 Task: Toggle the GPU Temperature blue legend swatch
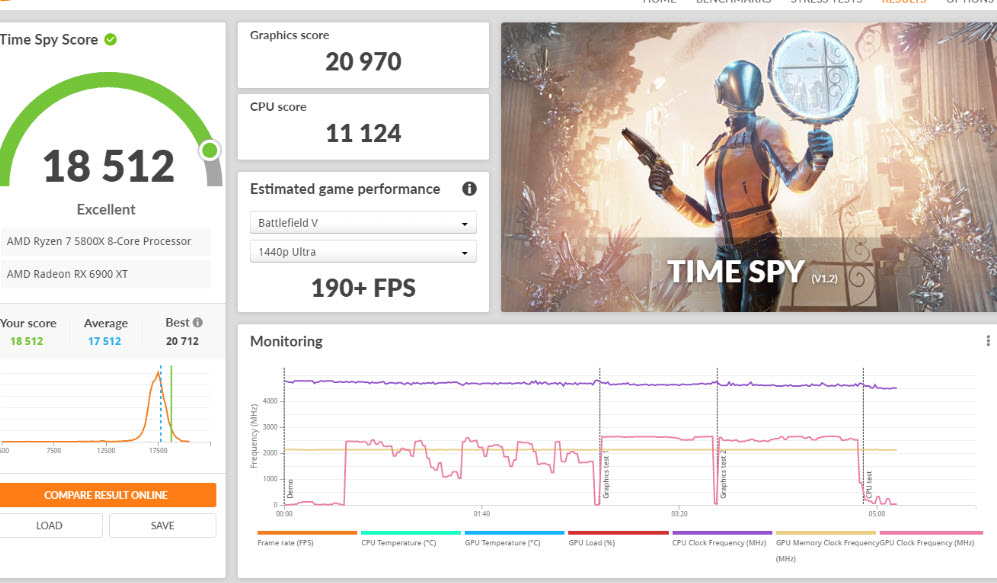[x=514, y=533]
